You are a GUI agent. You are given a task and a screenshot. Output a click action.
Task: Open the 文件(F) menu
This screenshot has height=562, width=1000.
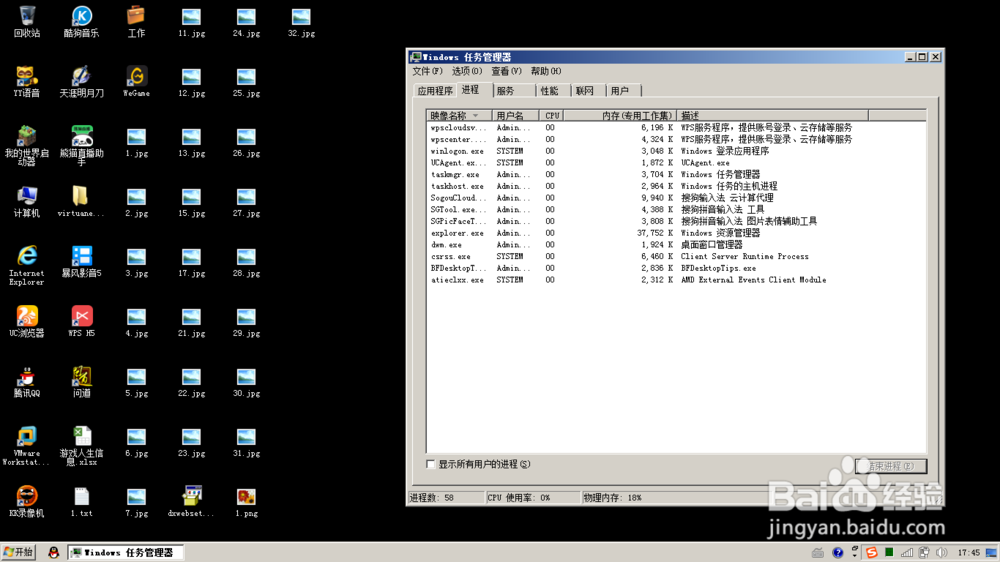pos(427,71)
